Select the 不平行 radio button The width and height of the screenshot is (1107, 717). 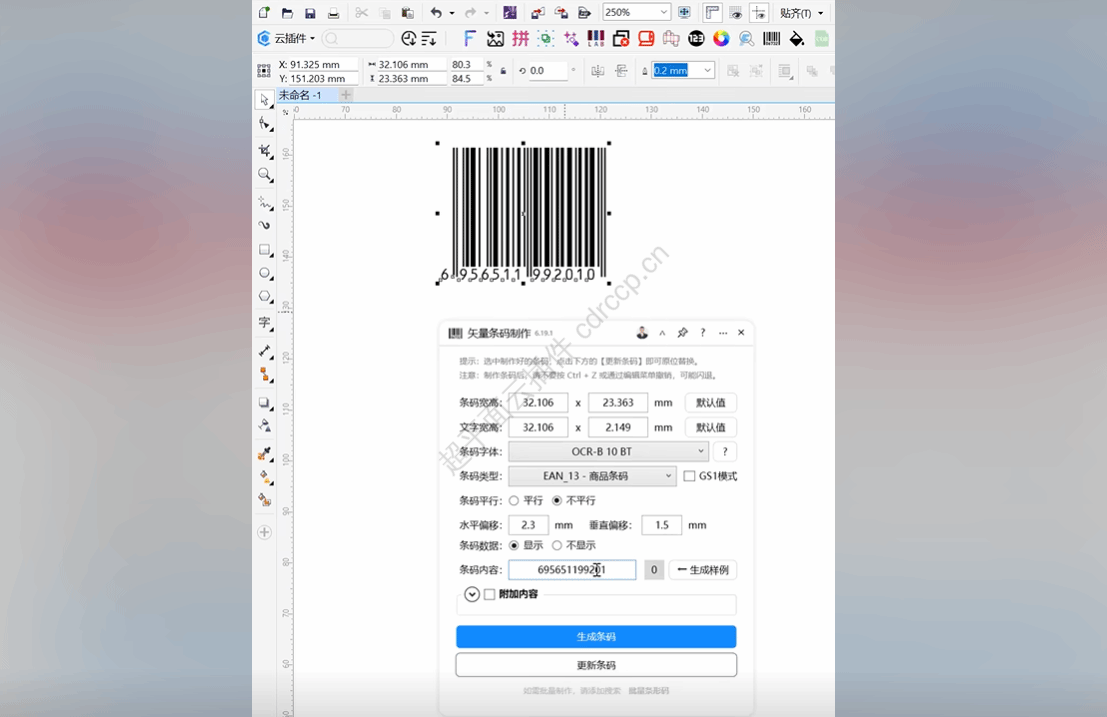click(x=557, y=500)
